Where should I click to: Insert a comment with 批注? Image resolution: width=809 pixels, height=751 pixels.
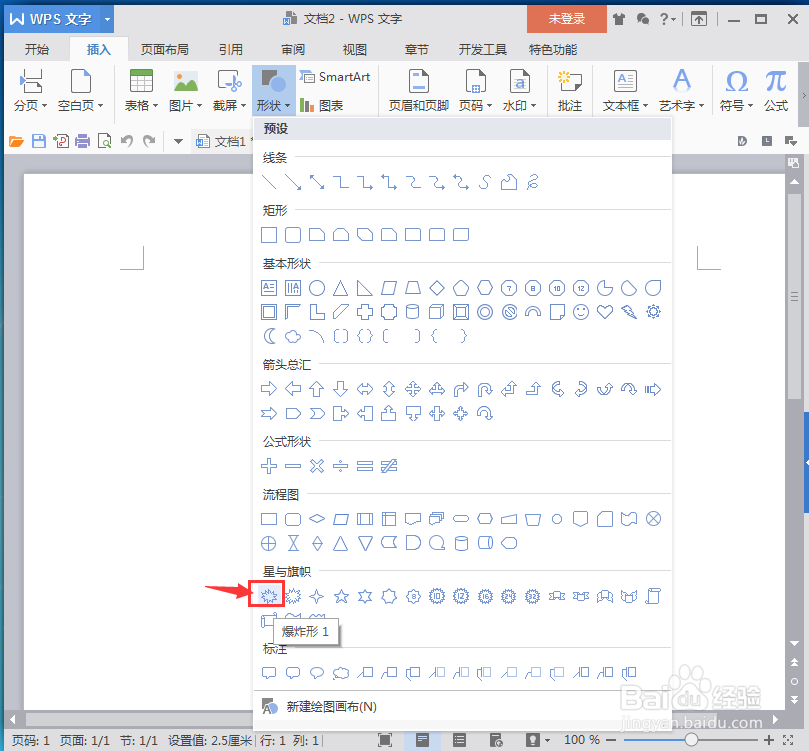pos(570,91)
